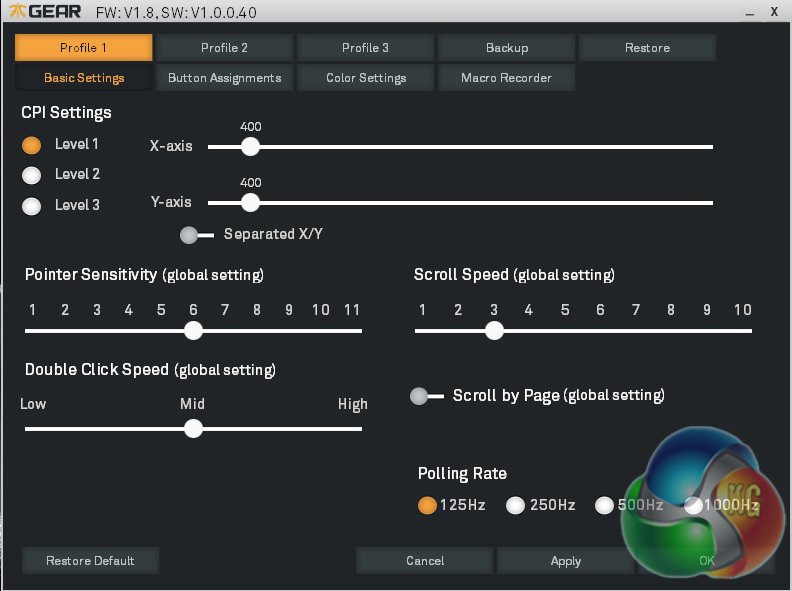Click the Apply button

(566, 561)
